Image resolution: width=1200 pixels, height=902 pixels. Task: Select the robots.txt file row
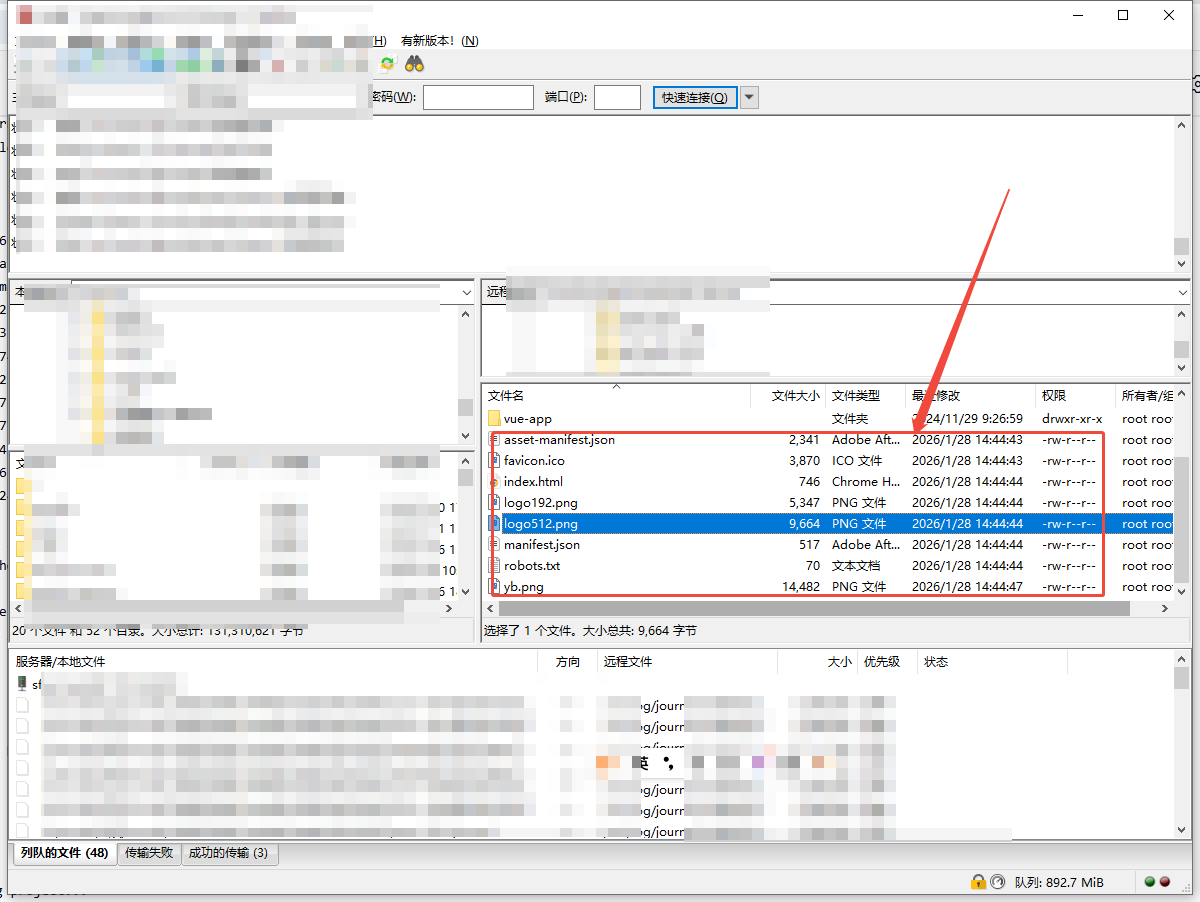(x=532, y=566)
